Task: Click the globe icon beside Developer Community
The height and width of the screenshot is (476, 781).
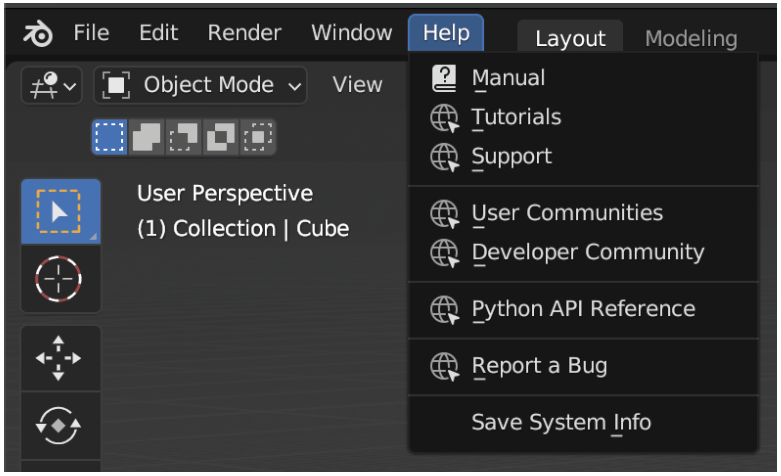Action: pos(444,253)
